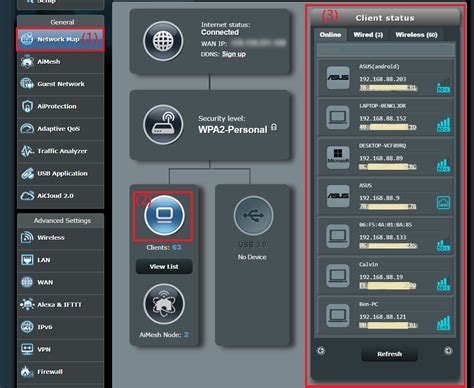Click signal icon for Ben-PC client
Screen dimensions: 474x388
pos(443,323)
